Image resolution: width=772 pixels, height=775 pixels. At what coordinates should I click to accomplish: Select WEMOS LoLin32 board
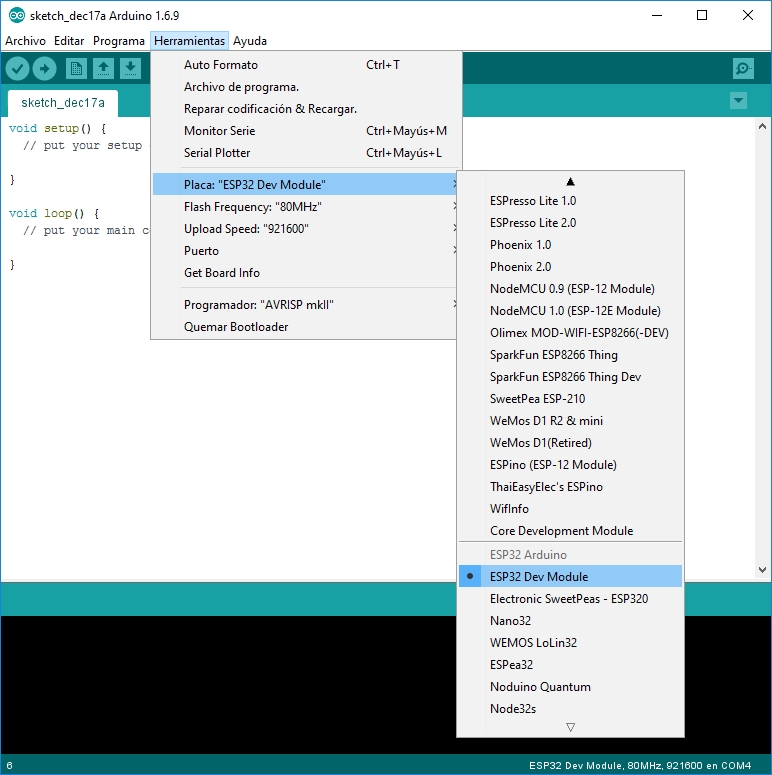click(x=570, y=643)
